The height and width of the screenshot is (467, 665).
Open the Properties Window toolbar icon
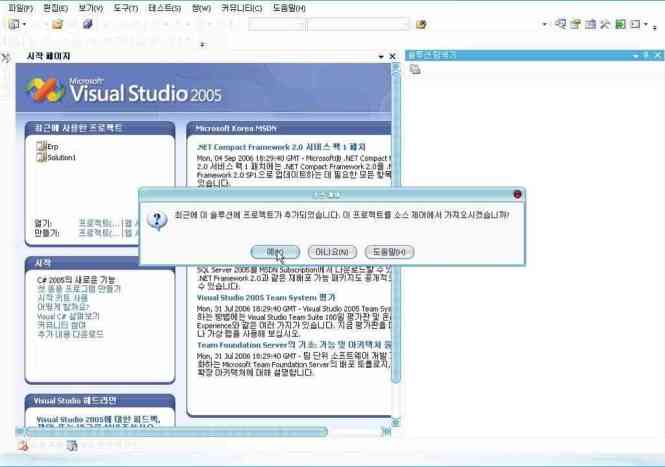coord(576,24)
